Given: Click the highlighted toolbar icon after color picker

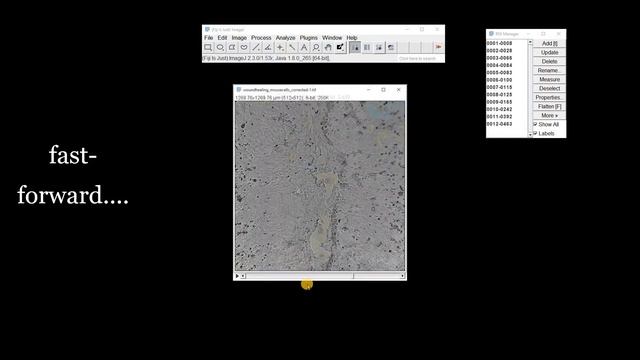Looking at the screenshot, I should 355,47.
